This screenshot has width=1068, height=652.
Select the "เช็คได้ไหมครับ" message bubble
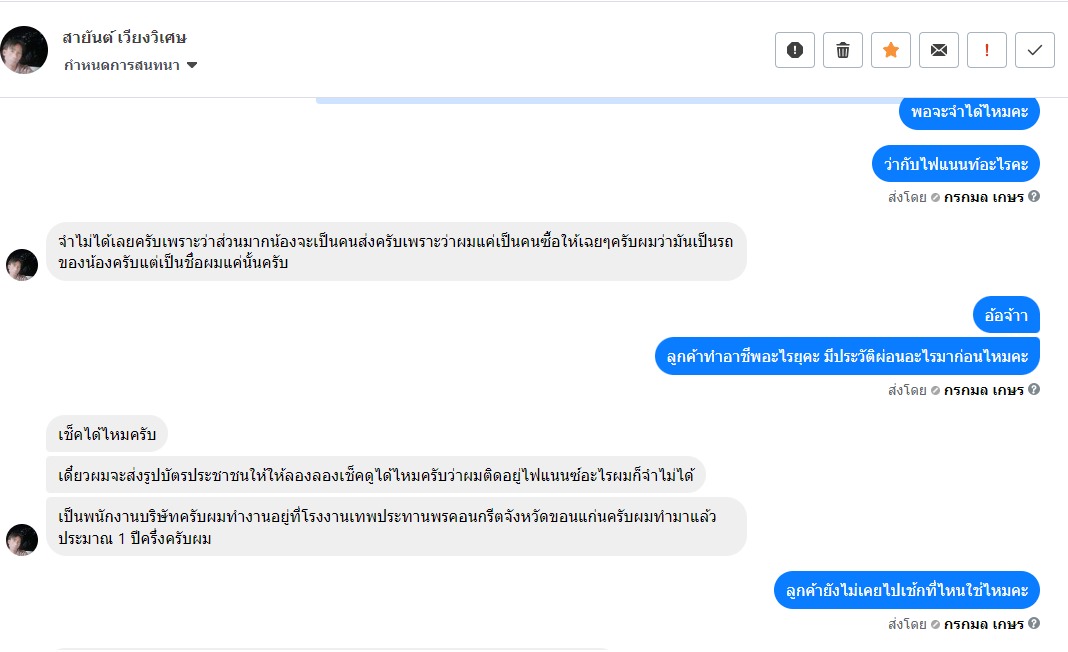tap(107, 434)
